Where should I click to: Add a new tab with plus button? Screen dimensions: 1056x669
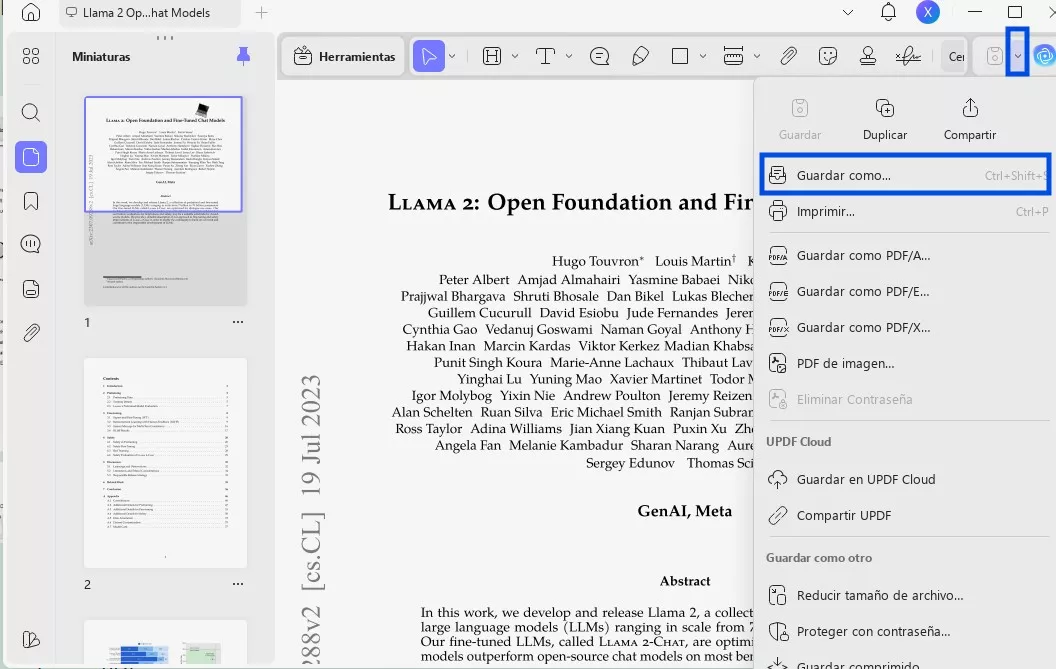tap(262, 13)
